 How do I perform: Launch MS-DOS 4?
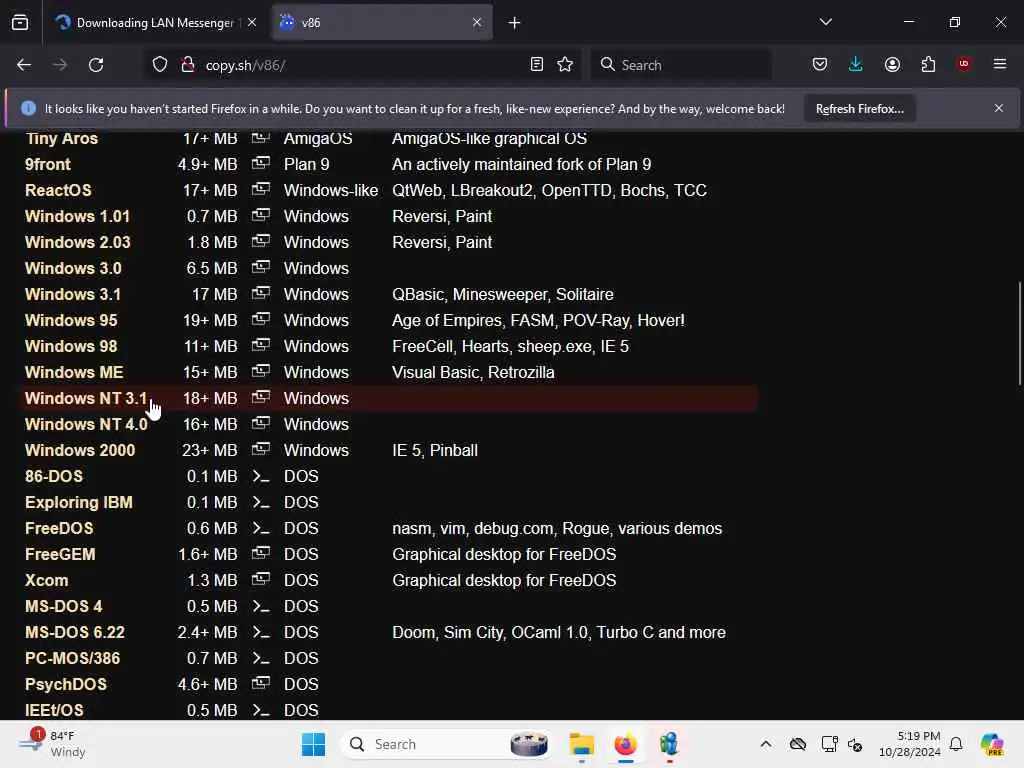[63, 607]
